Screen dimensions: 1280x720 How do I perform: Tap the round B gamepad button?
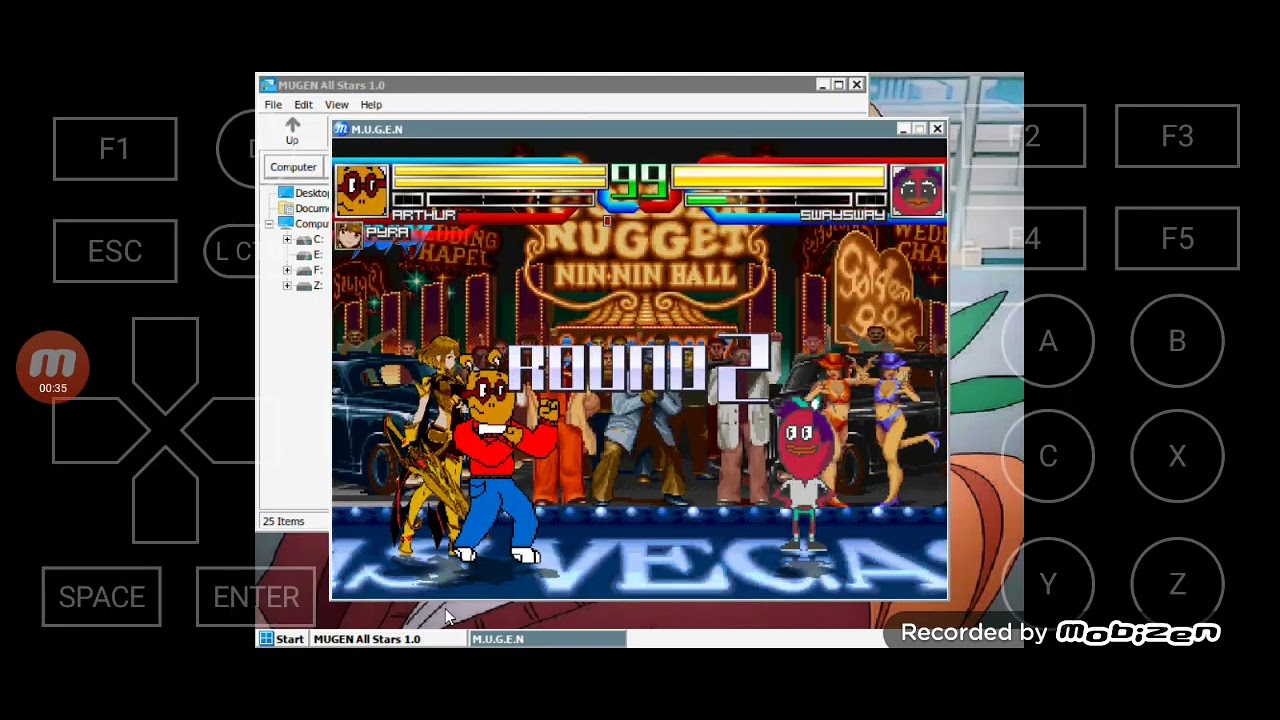tap(1177, 342)
